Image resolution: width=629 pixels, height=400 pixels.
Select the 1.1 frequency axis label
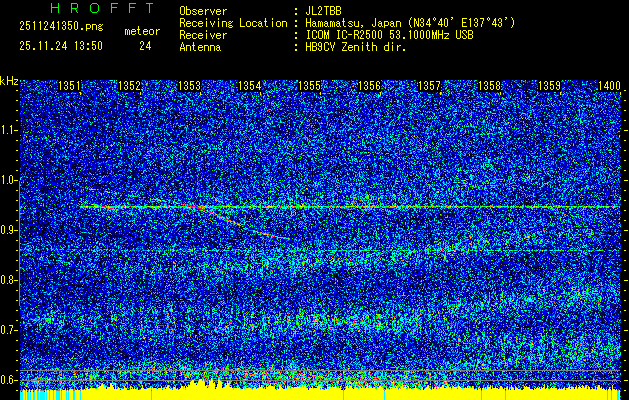coord(9,130)
